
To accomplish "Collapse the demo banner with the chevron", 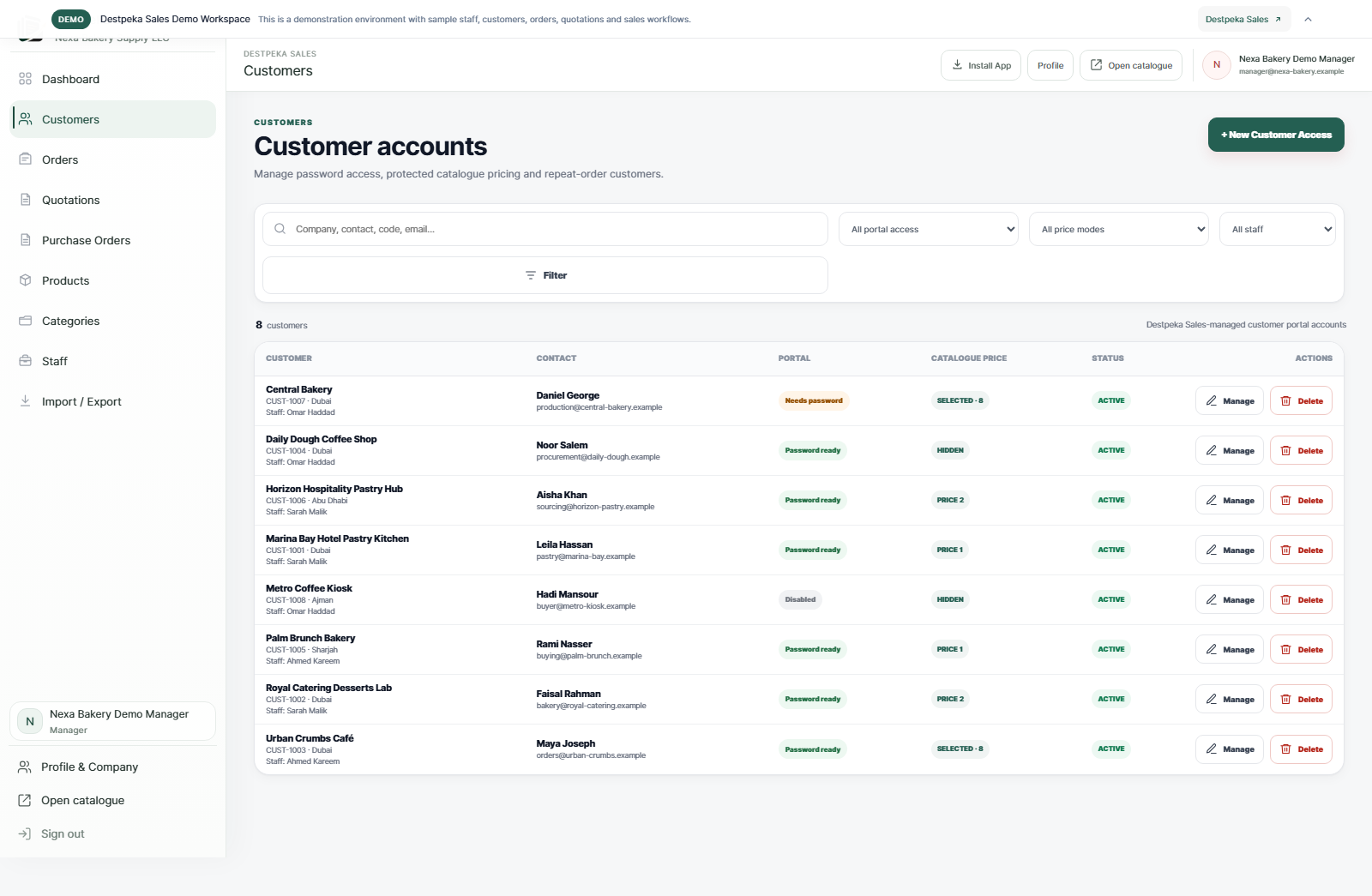I will tap(1308, 19).
